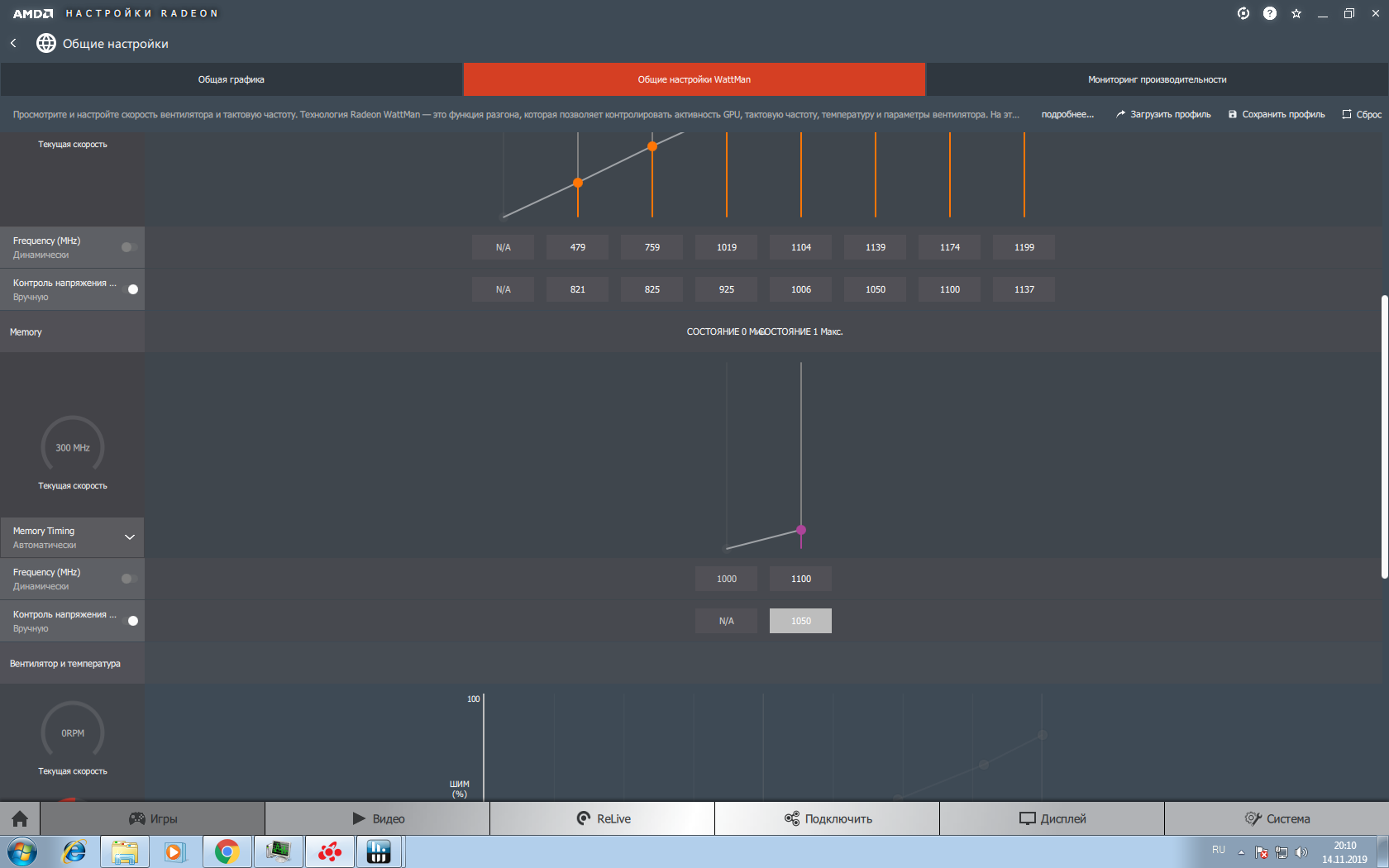
Task: Open the Windows Start menu
Action: click(x=22, y=851)
